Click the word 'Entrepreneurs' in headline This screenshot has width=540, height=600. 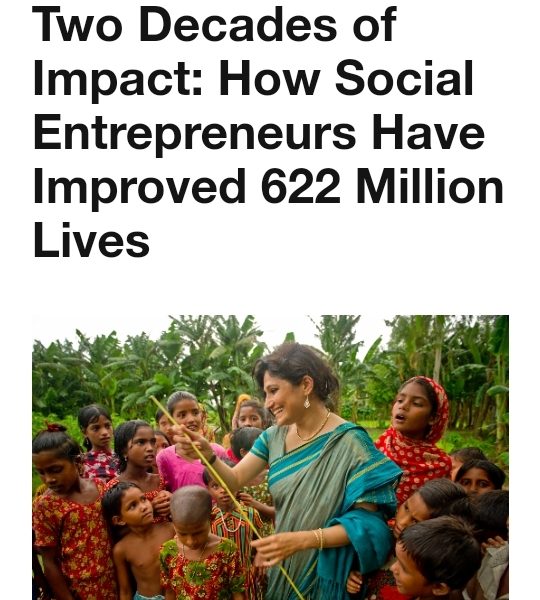pos(194,134)
